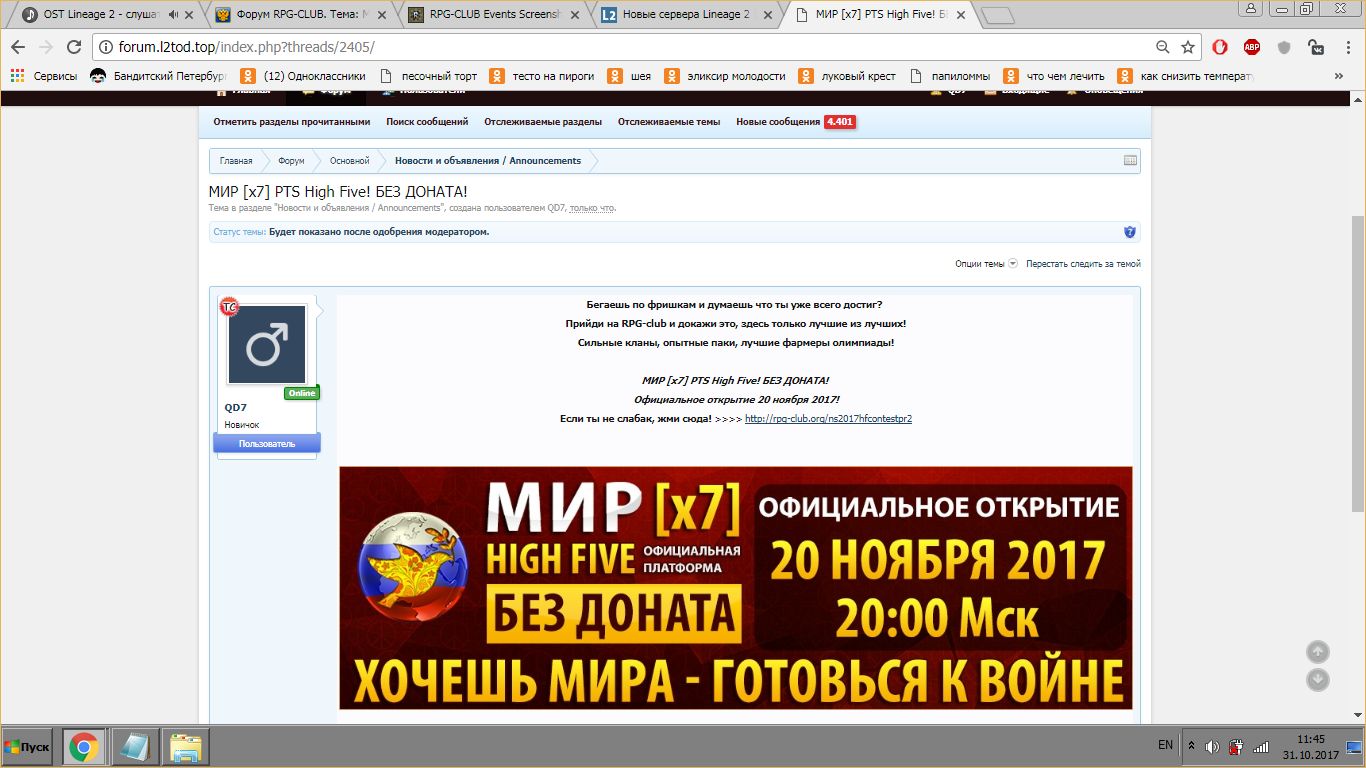Open the Сервисы apps bookmark

pos(43,76)
